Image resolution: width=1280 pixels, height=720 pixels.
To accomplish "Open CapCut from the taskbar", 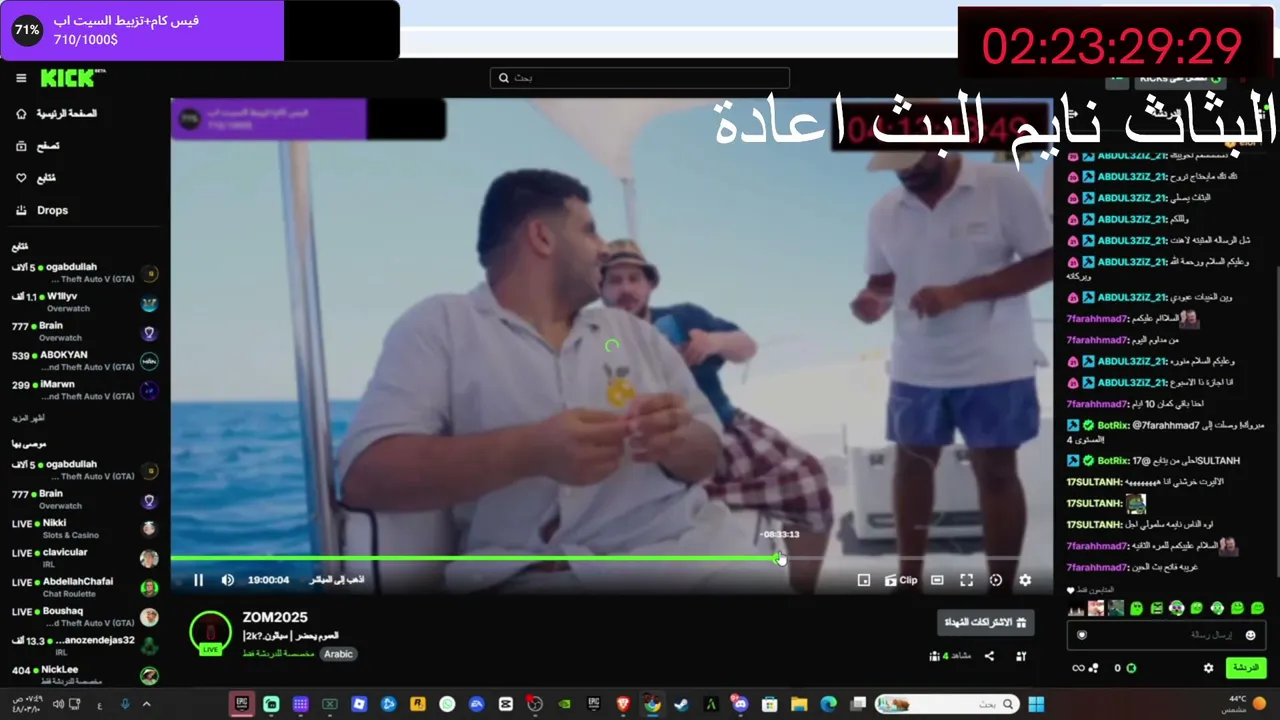I will click(506, 704).
